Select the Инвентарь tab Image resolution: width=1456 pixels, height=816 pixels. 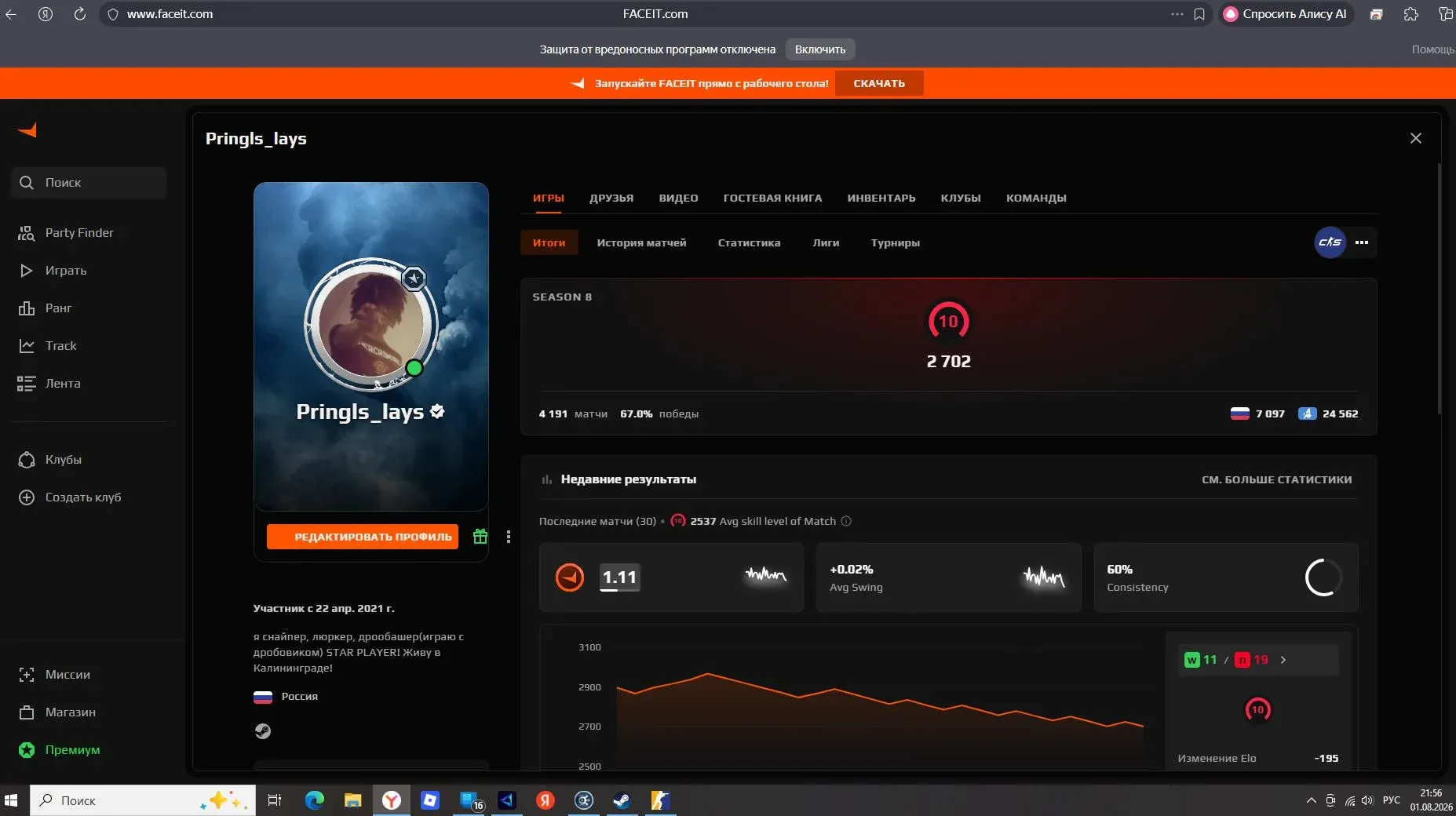tap(881, 198)
